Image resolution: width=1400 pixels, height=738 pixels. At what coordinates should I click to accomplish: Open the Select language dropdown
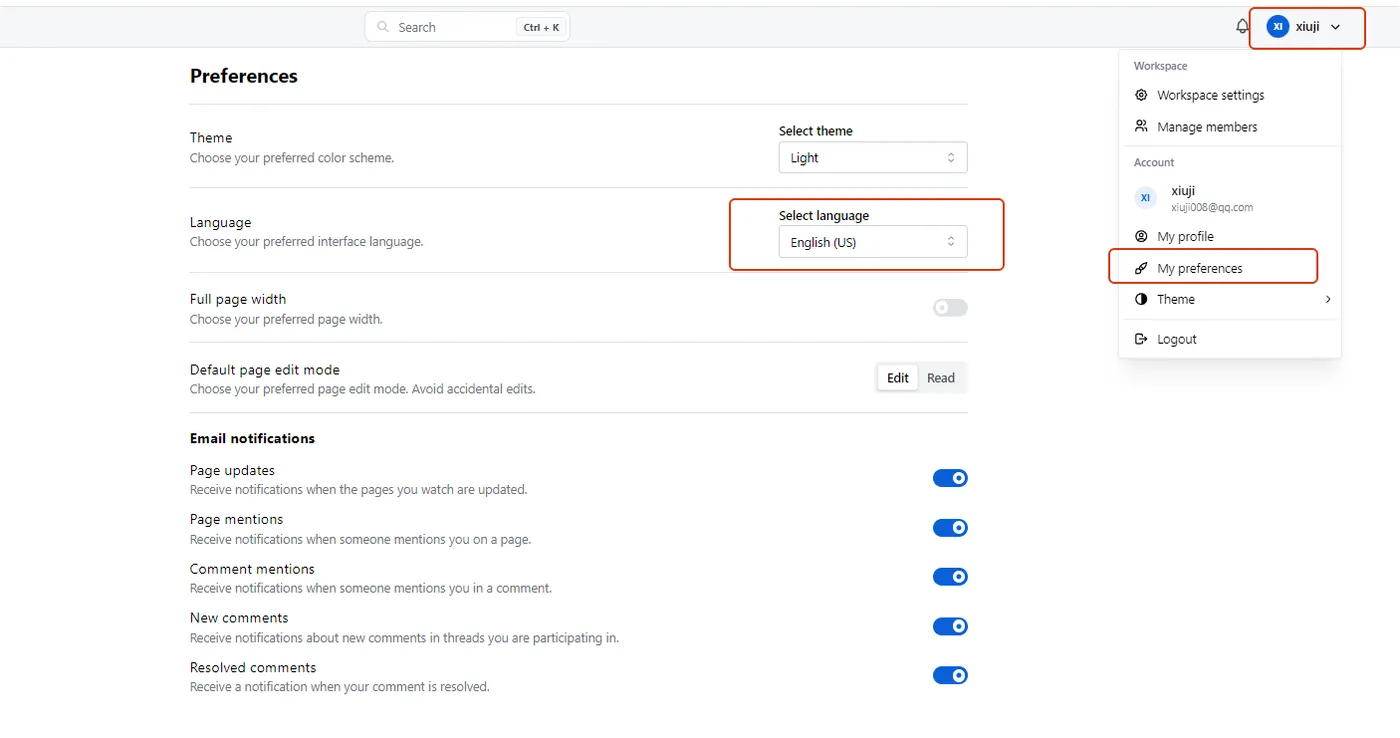point(872,242)
